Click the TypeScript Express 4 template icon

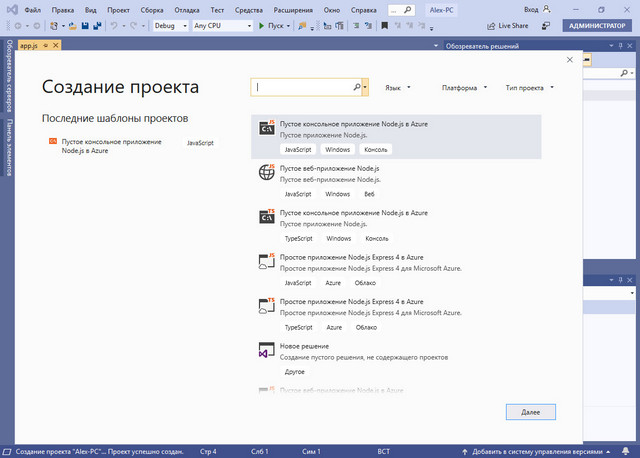[x=266, y=305]
